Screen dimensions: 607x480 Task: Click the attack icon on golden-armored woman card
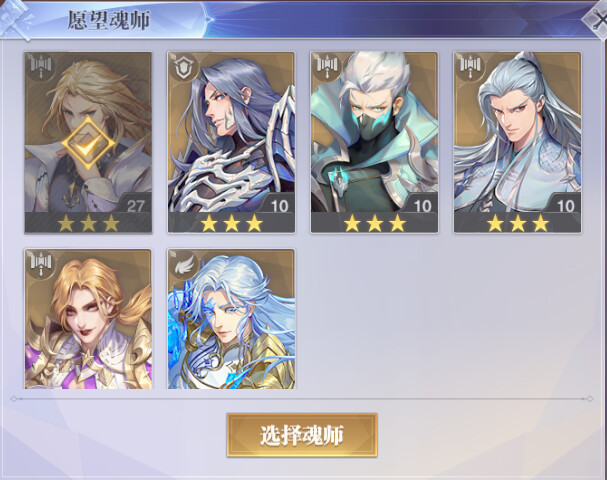tap(41, 265)
